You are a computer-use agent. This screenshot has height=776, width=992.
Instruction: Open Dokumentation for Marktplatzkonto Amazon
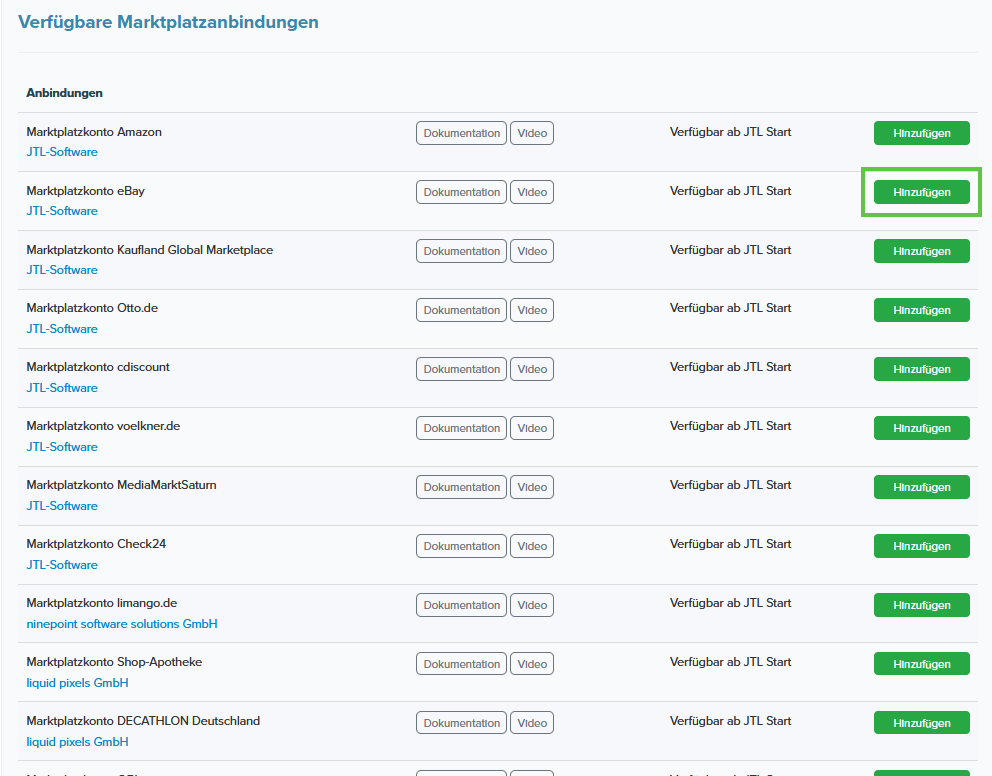click(461, 133)
